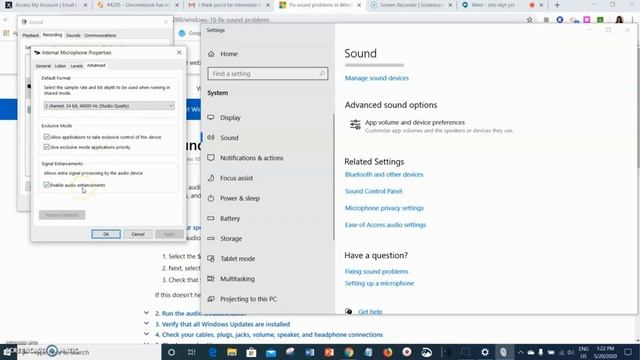Open Microsoft Store from taskbar
This screenshot has height=360, width=640.
coord(251,353)
